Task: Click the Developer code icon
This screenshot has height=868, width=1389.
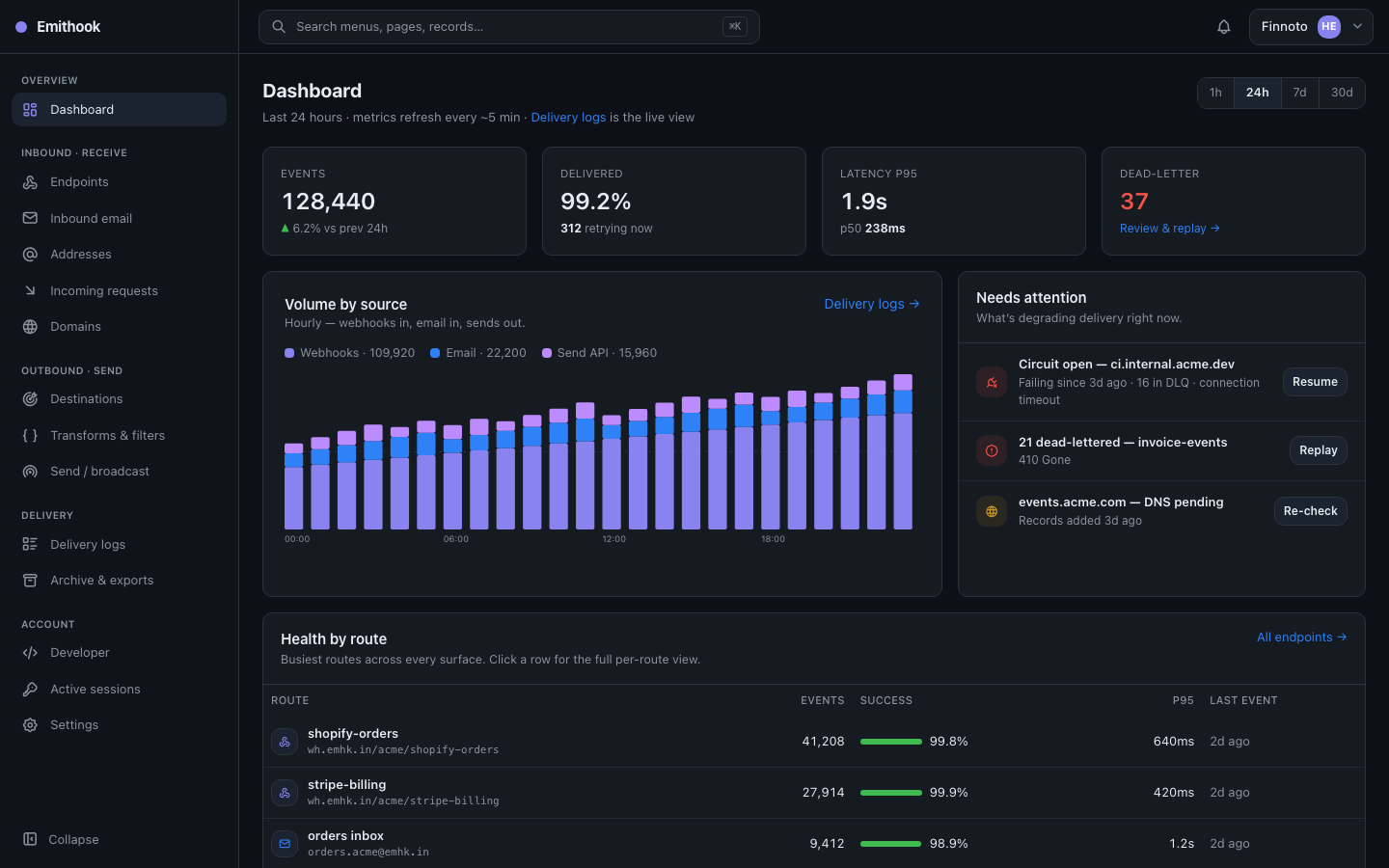Action: 30,653
